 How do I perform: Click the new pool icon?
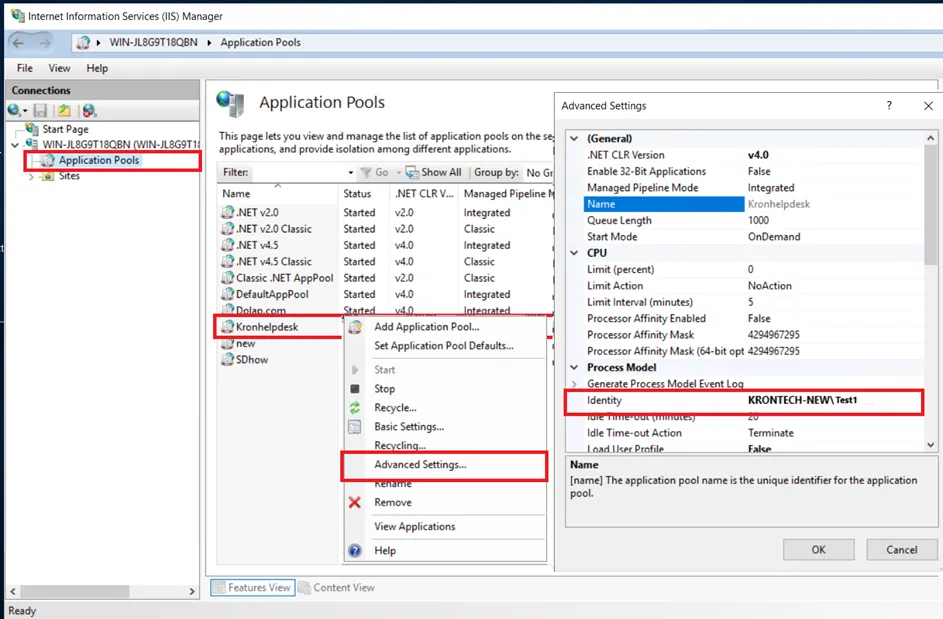(x=227, y=343)
